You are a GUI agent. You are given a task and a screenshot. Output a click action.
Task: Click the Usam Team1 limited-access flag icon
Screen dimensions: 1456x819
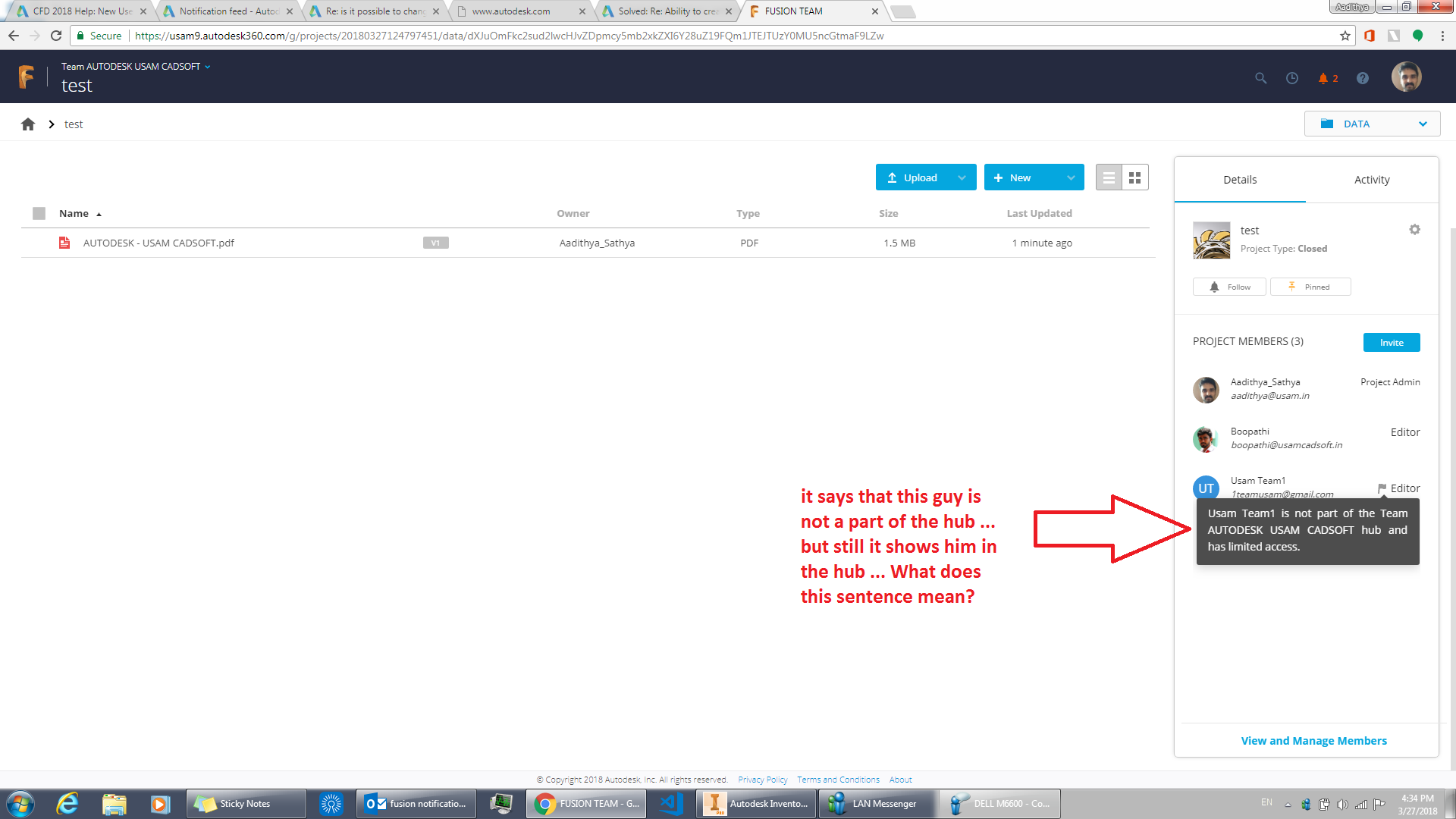1382,488
